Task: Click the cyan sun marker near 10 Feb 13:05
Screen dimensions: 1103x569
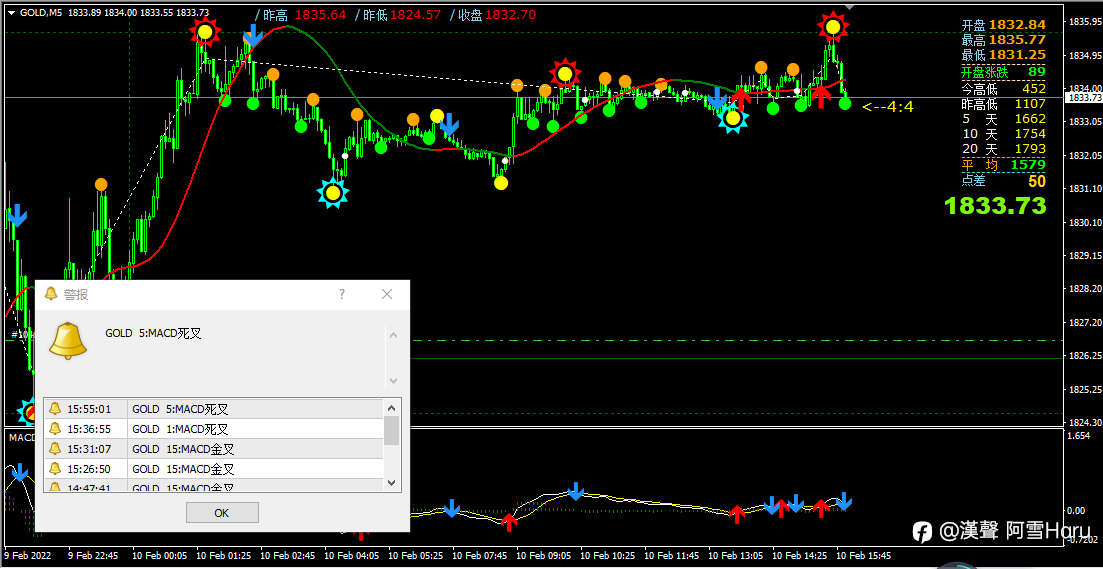Action: [733, 118]
